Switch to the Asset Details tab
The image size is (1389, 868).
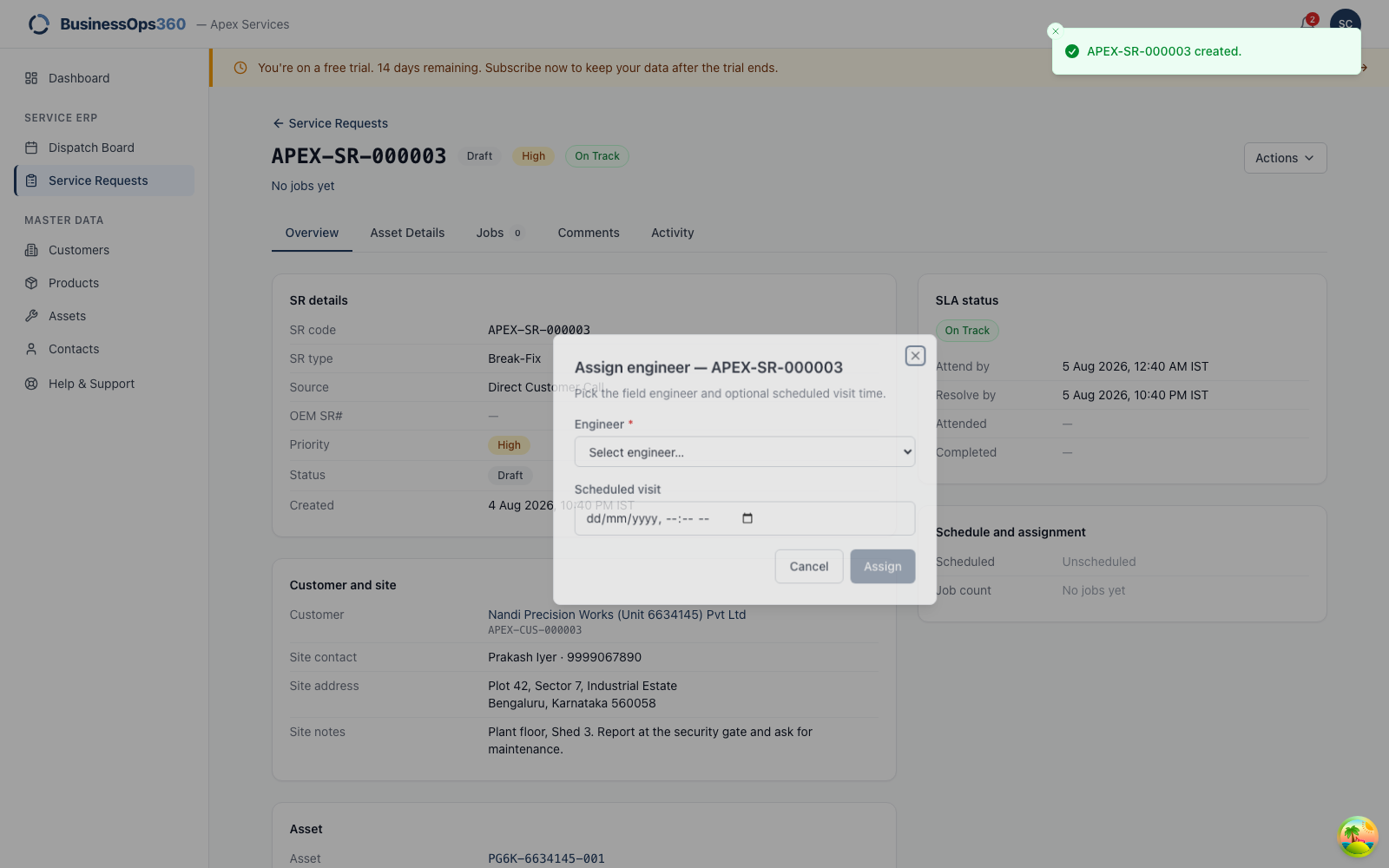tap(407, 233)
